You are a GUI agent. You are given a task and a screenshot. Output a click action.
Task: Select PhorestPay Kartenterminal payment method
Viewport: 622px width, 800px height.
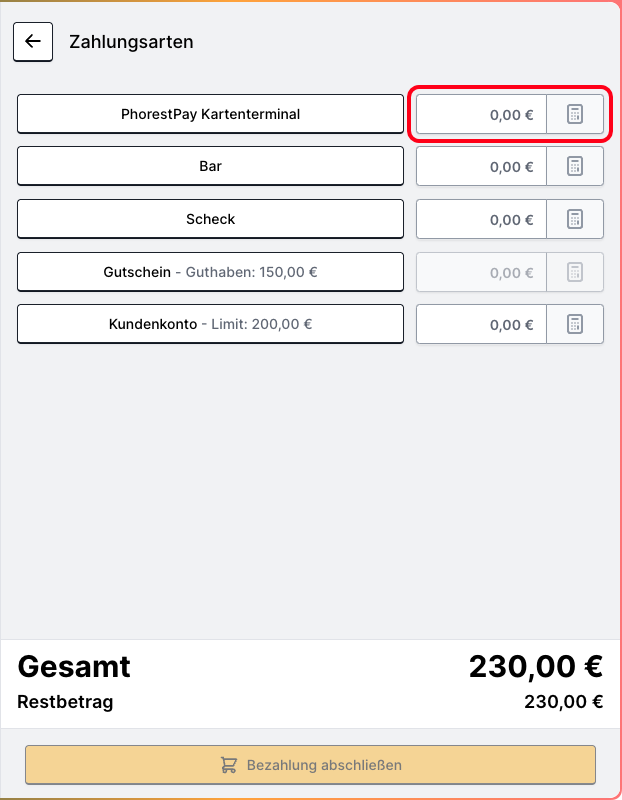click(210, 114)
